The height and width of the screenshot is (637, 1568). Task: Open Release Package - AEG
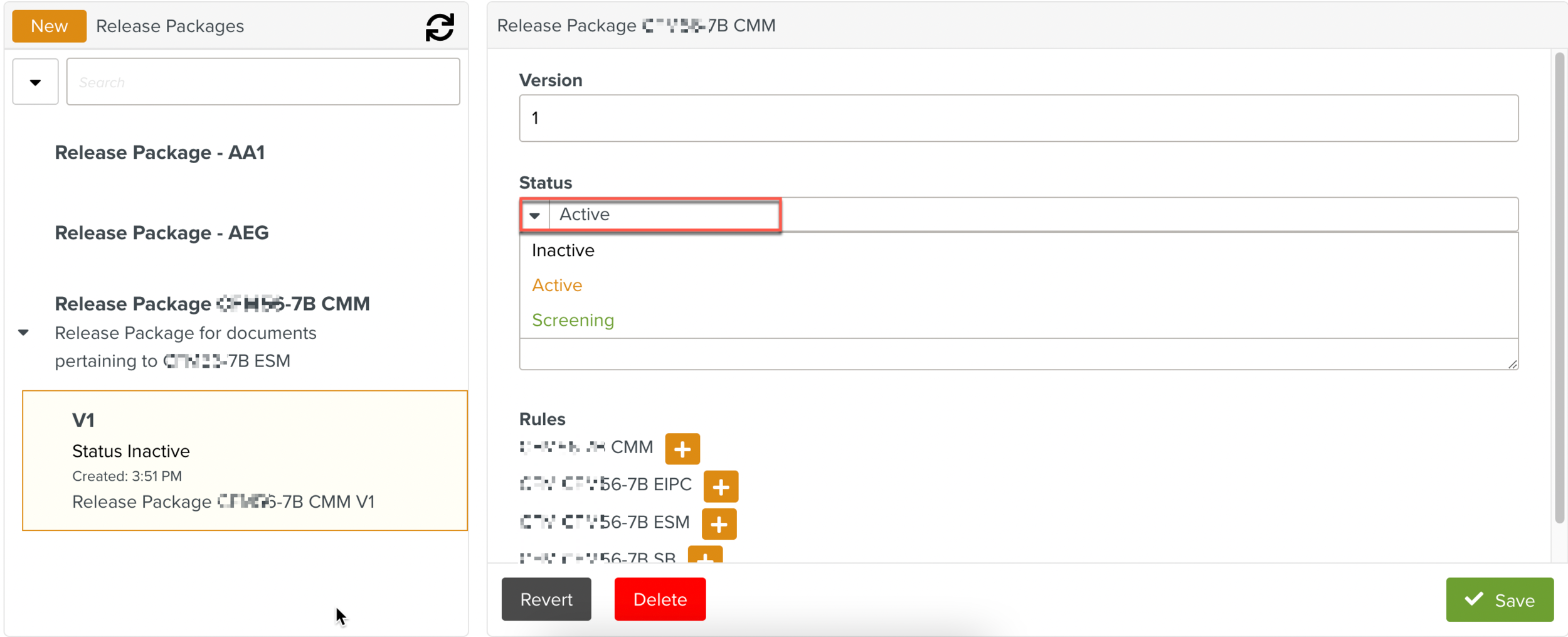tap(161, 233)
